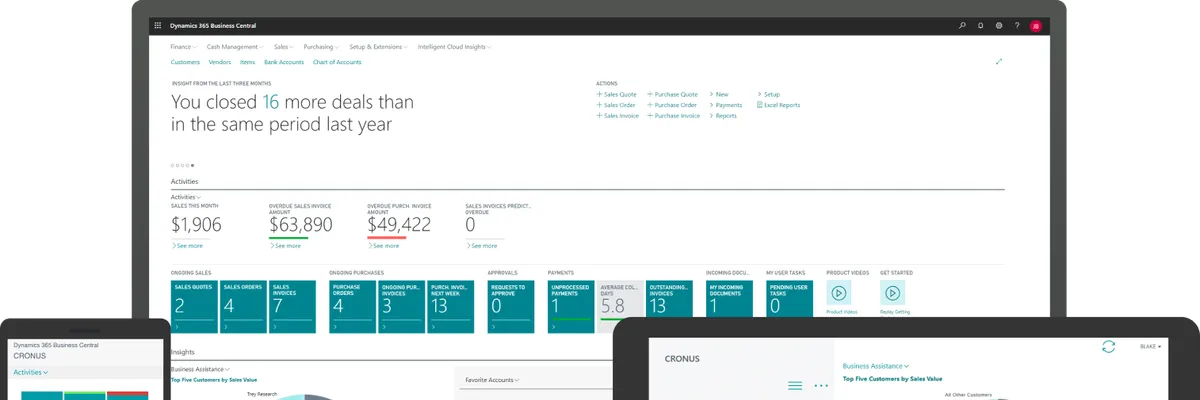
Task: Open the Excel Reports action
Action: [780, 105]
